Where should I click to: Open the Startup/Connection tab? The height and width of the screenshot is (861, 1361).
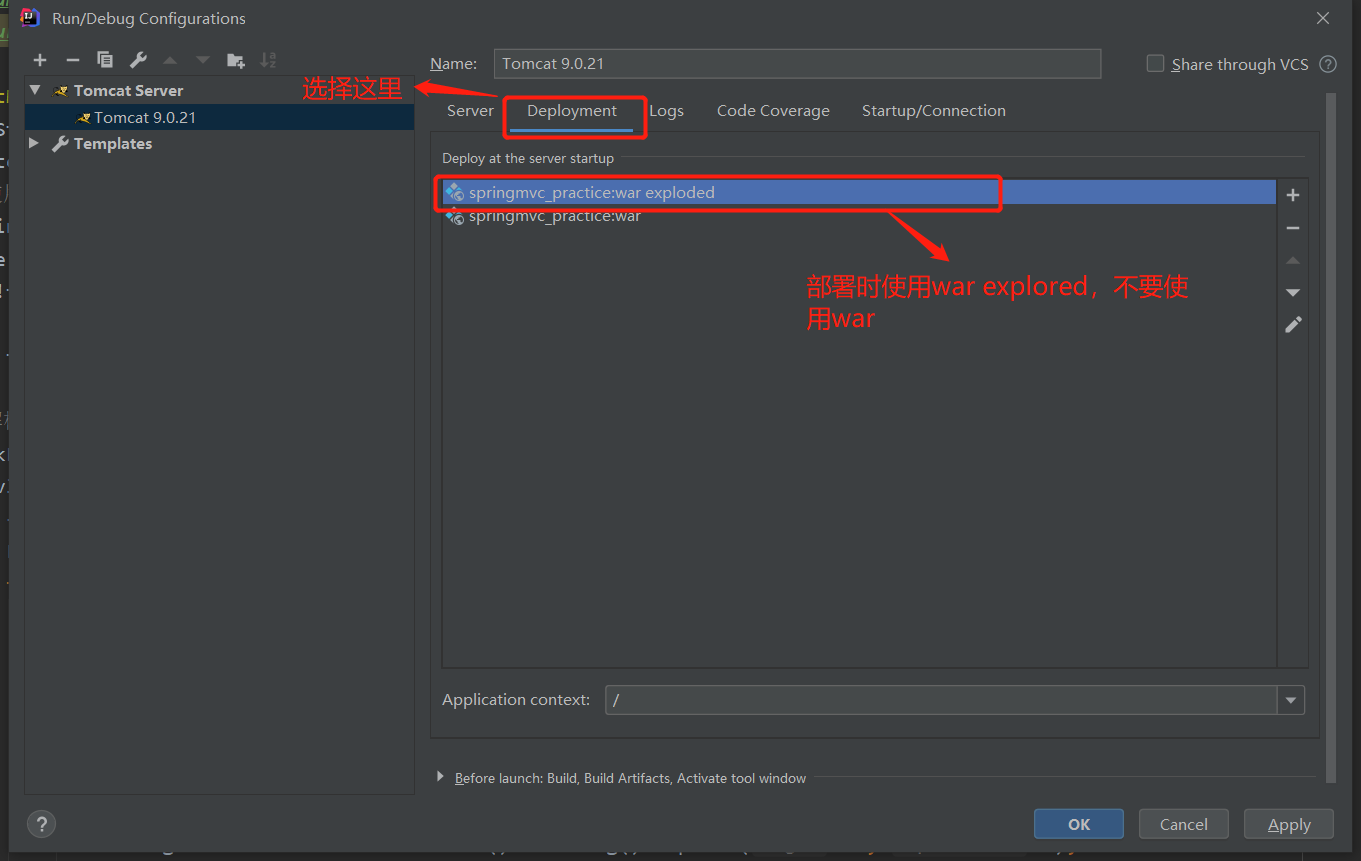(x=934, y=111)
